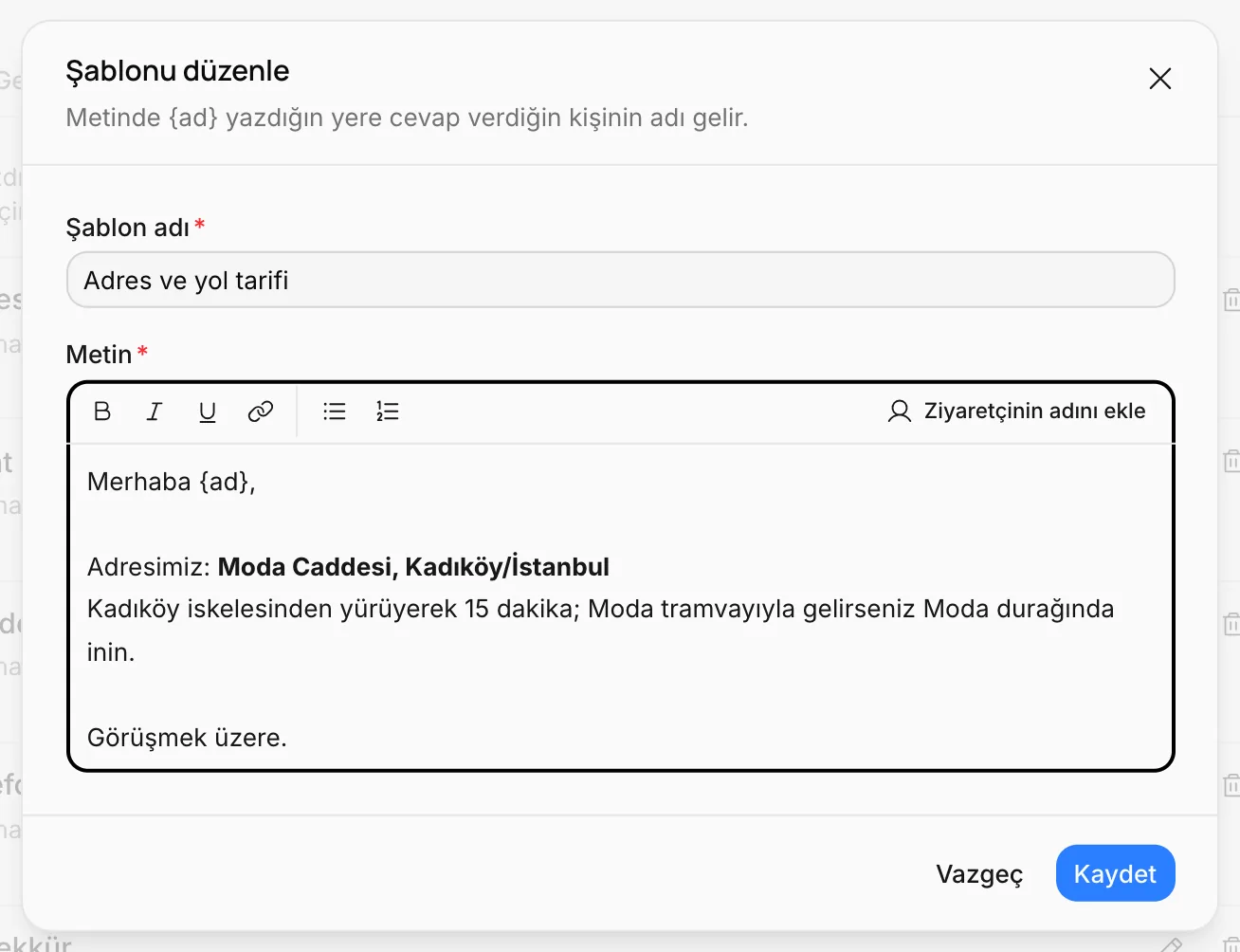
Task: Click the Şablon adı input field
Action: tap(621, 280)
